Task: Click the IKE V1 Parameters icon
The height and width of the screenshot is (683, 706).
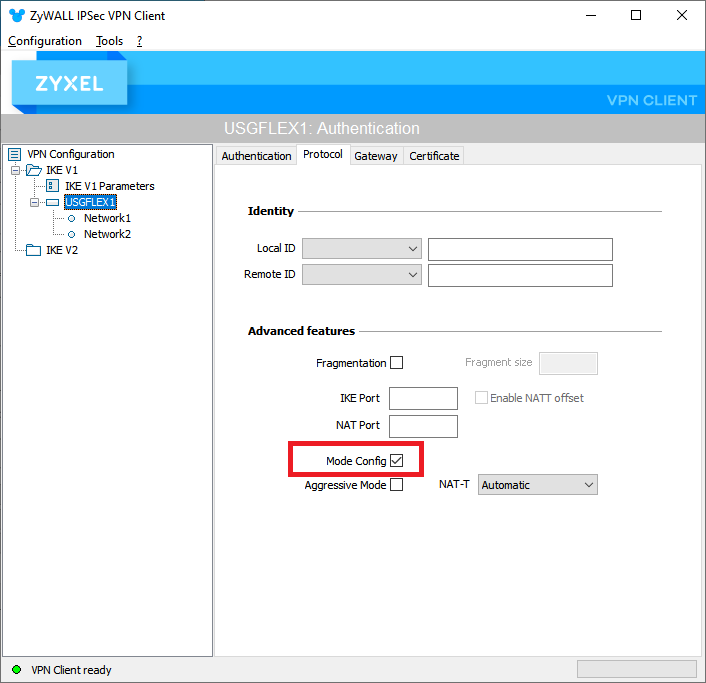Action: coord(52,186)
